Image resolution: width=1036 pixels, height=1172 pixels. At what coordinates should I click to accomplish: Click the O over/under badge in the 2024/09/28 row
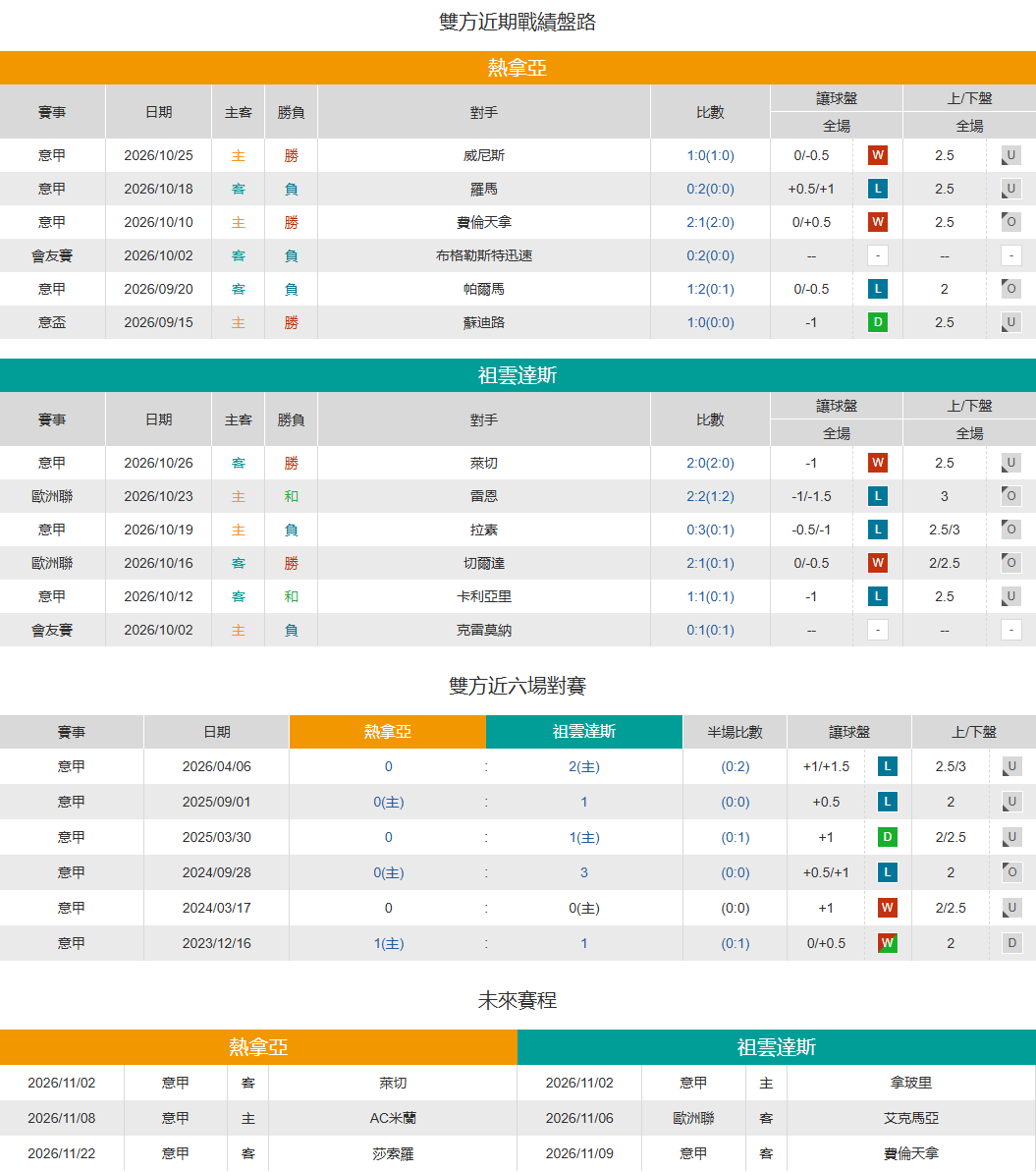point(1012,872)
